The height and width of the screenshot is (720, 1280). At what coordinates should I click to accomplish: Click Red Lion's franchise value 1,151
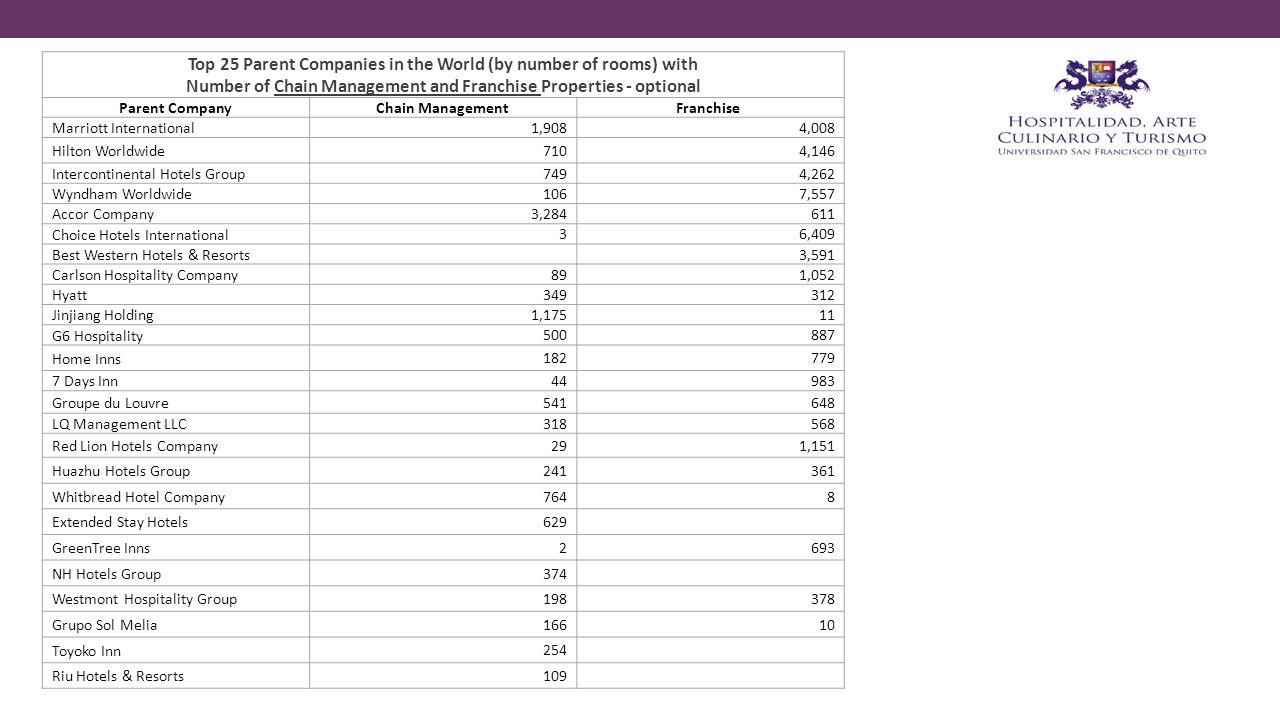(816, 446)
